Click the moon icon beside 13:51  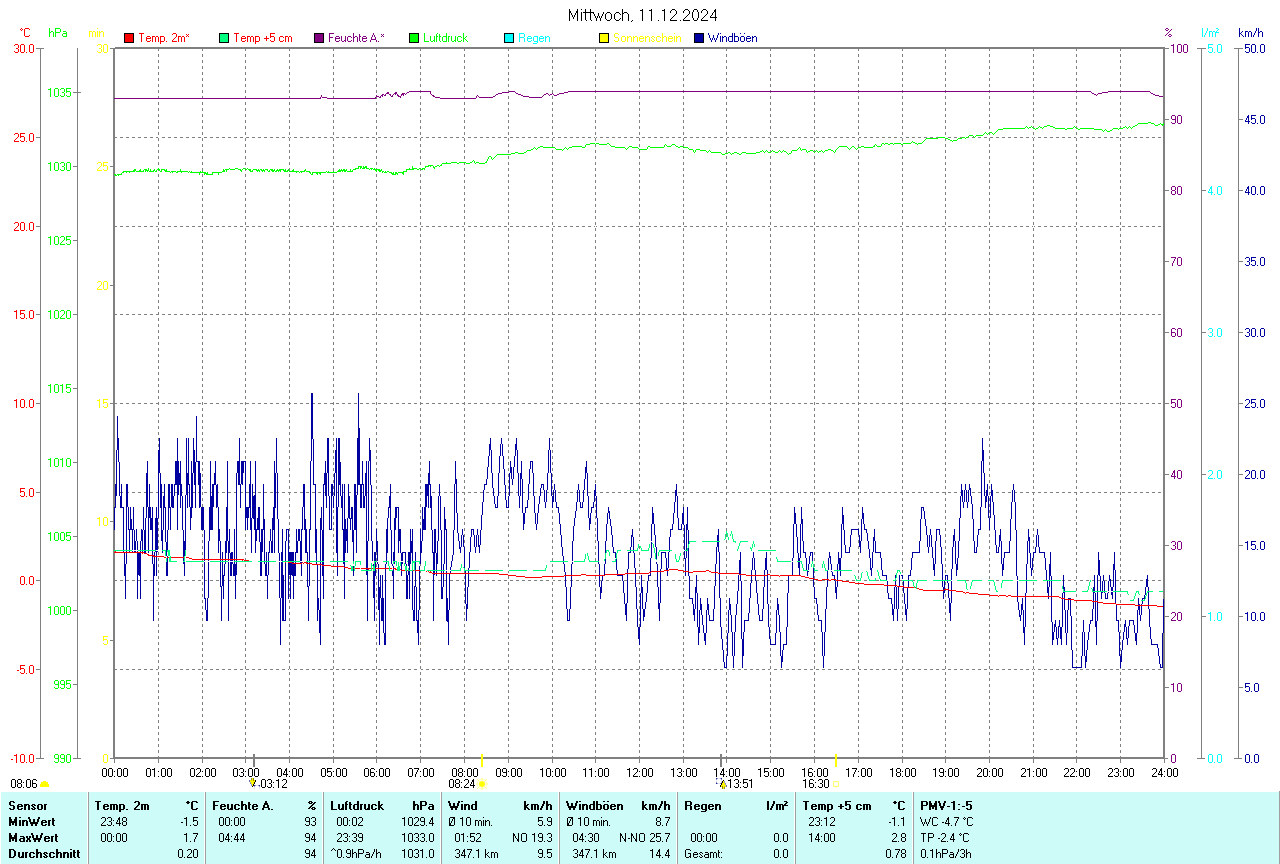(x=722, y=784)
